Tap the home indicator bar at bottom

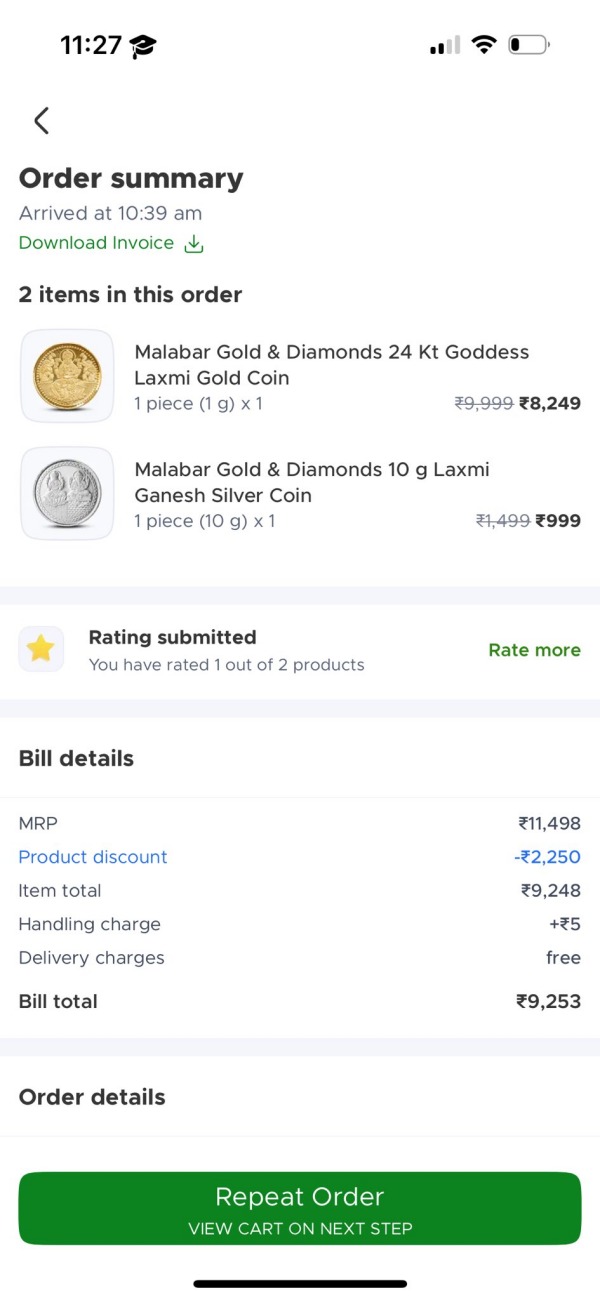(300, 1283)
